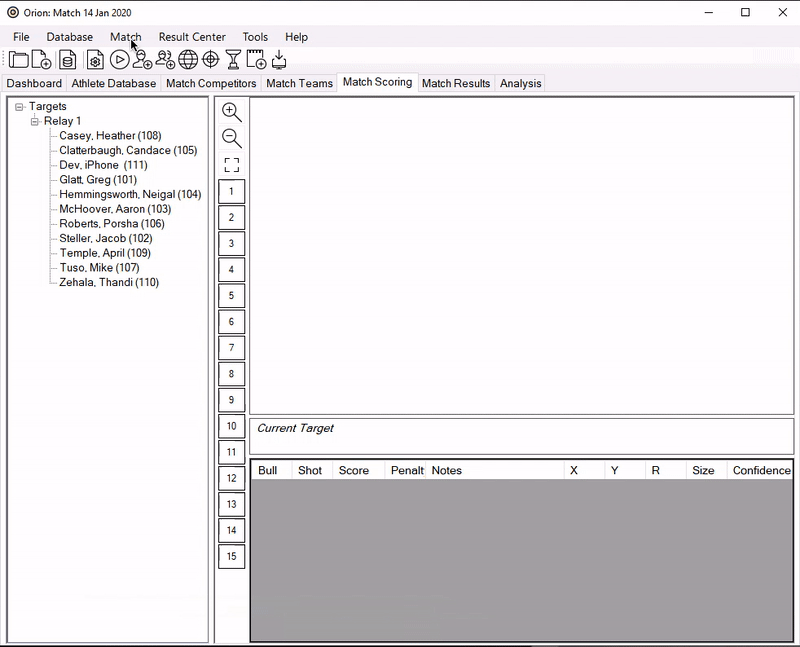Click the new file toolbar icon

pos(42,60)
